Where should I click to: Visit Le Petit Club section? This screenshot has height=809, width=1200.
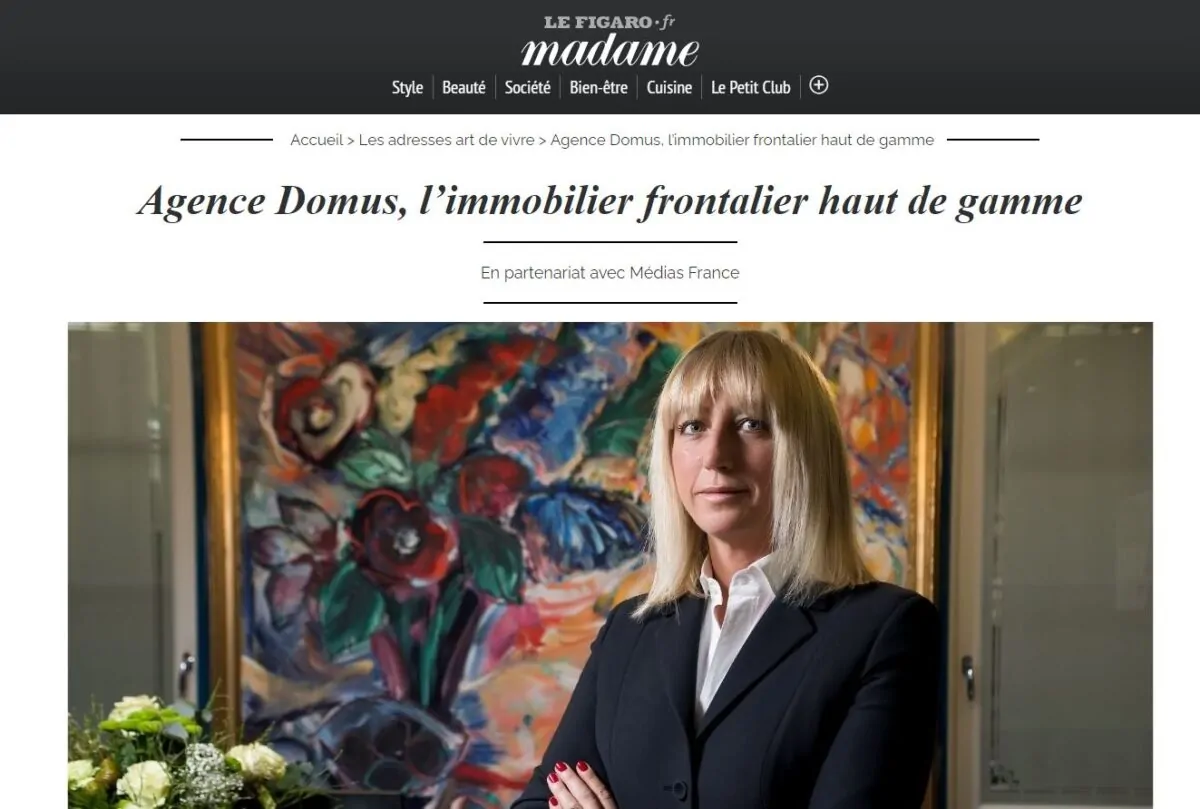tap(751, 87)
